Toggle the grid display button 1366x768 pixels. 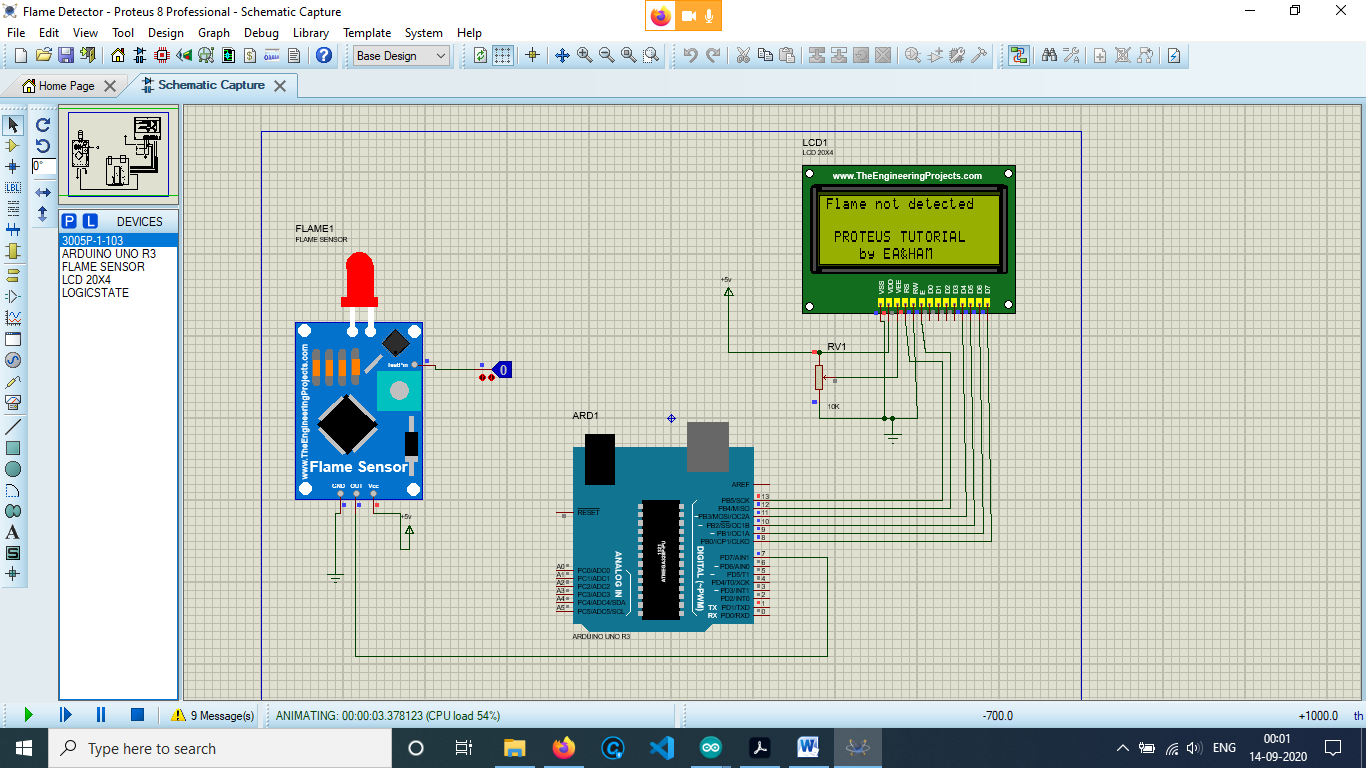[503, 55]
